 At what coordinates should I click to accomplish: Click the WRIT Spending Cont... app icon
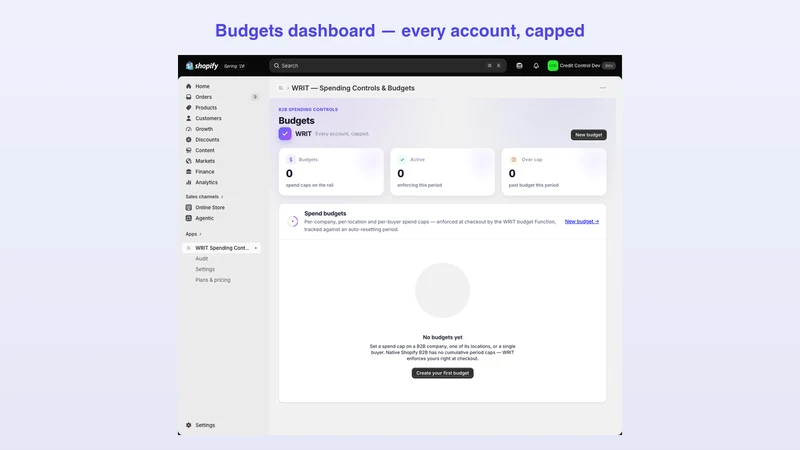tap(189, 248)
